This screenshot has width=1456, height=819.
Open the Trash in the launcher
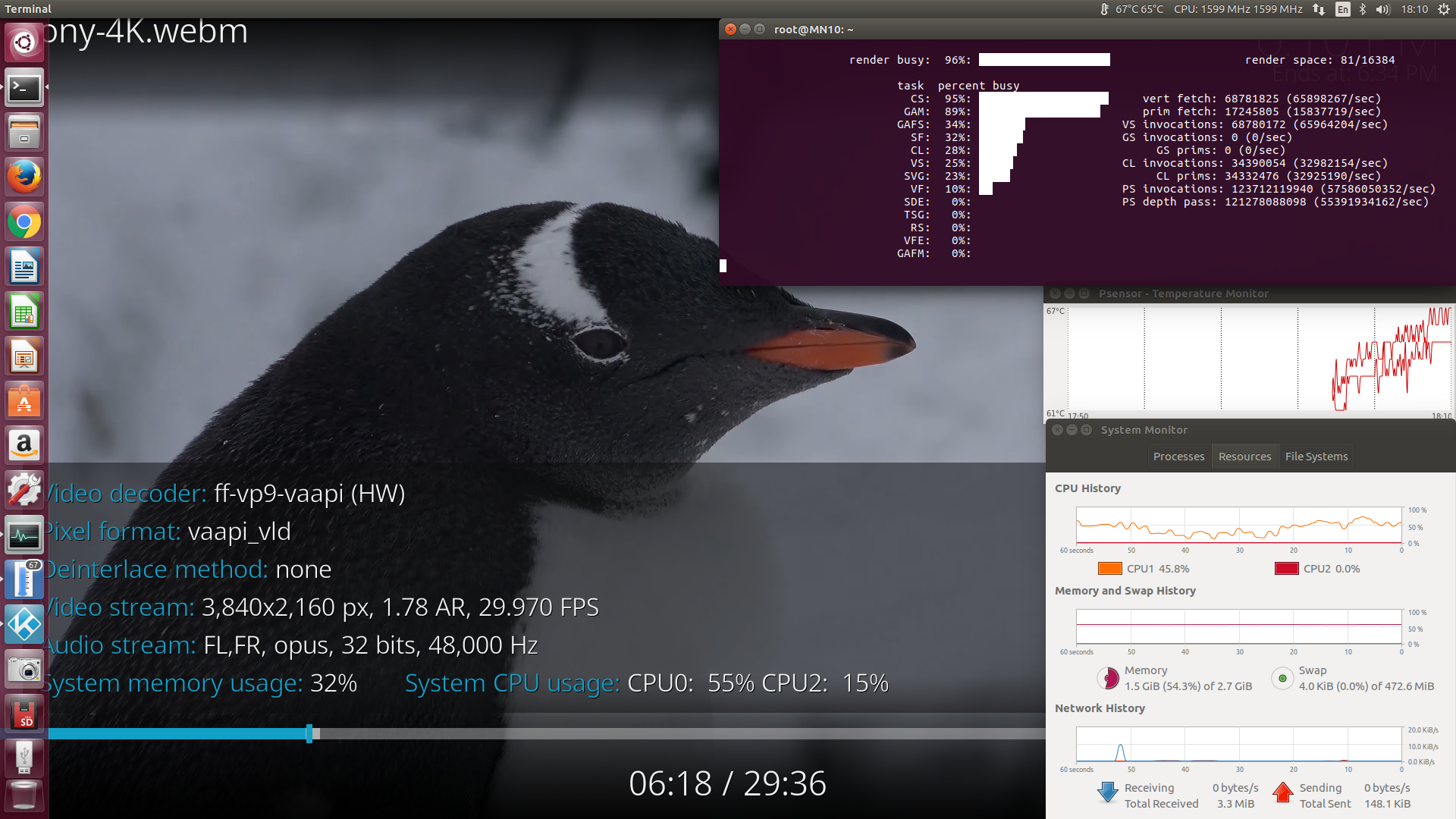click(x=24, y=797)
